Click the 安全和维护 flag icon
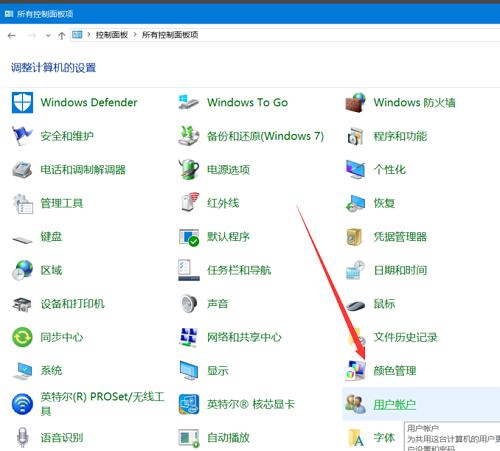The height and width of the screenshot is (451, 500). click(22, 136)
